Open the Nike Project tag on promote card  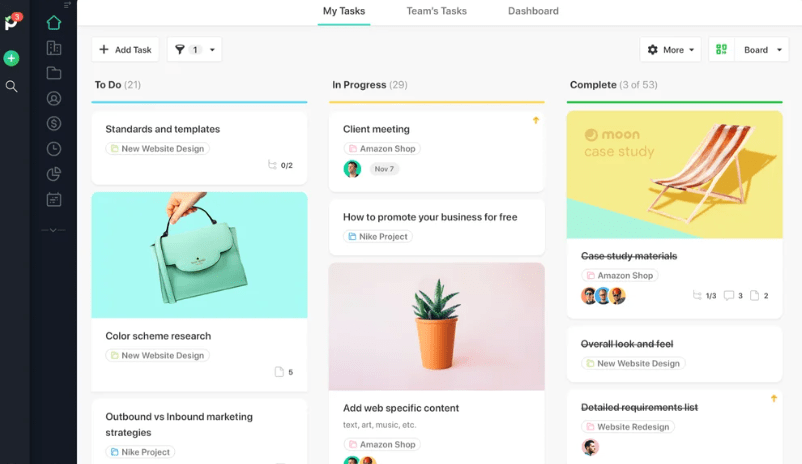[378, 236]
